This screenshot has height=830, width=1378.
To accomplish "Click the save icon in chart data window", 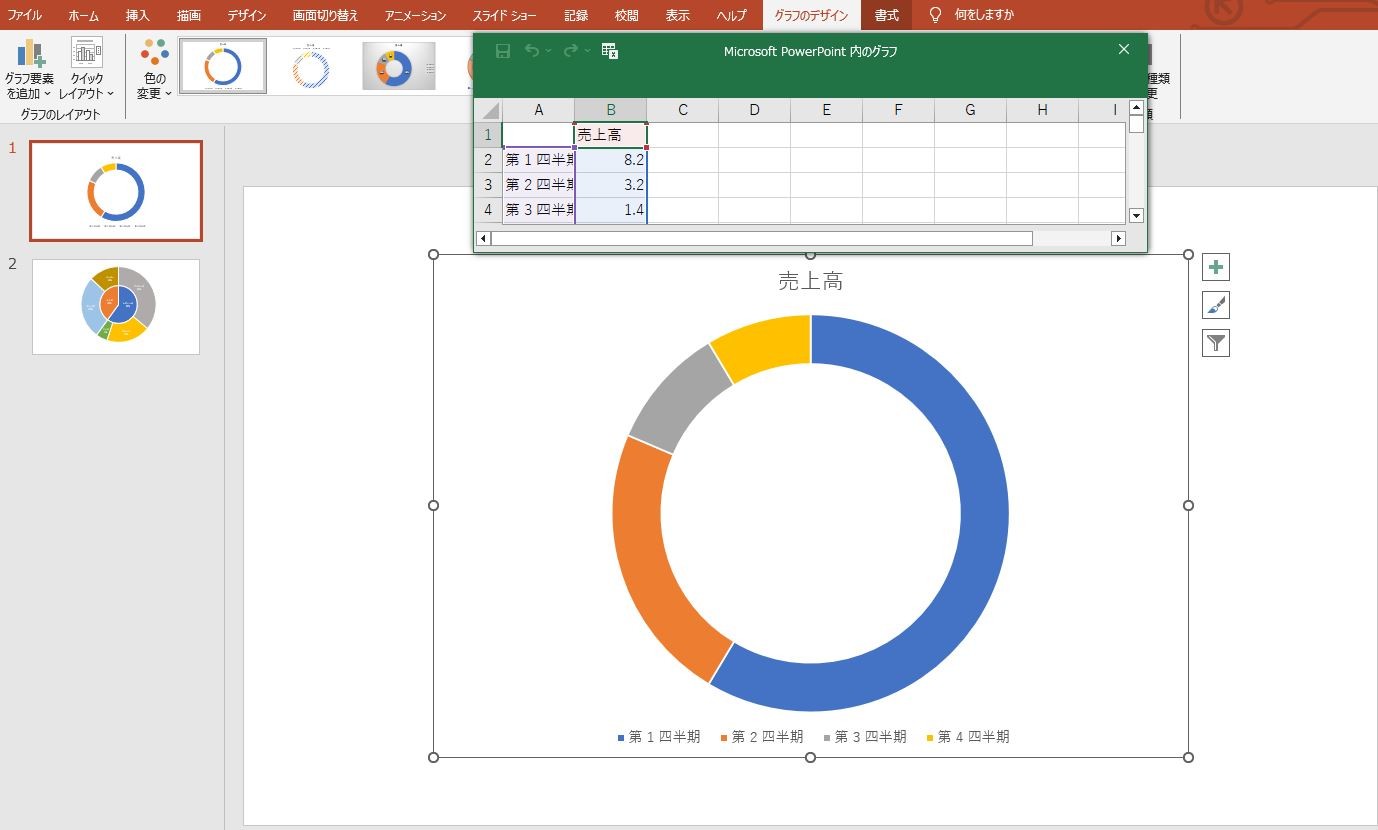I will coord(503,51).
